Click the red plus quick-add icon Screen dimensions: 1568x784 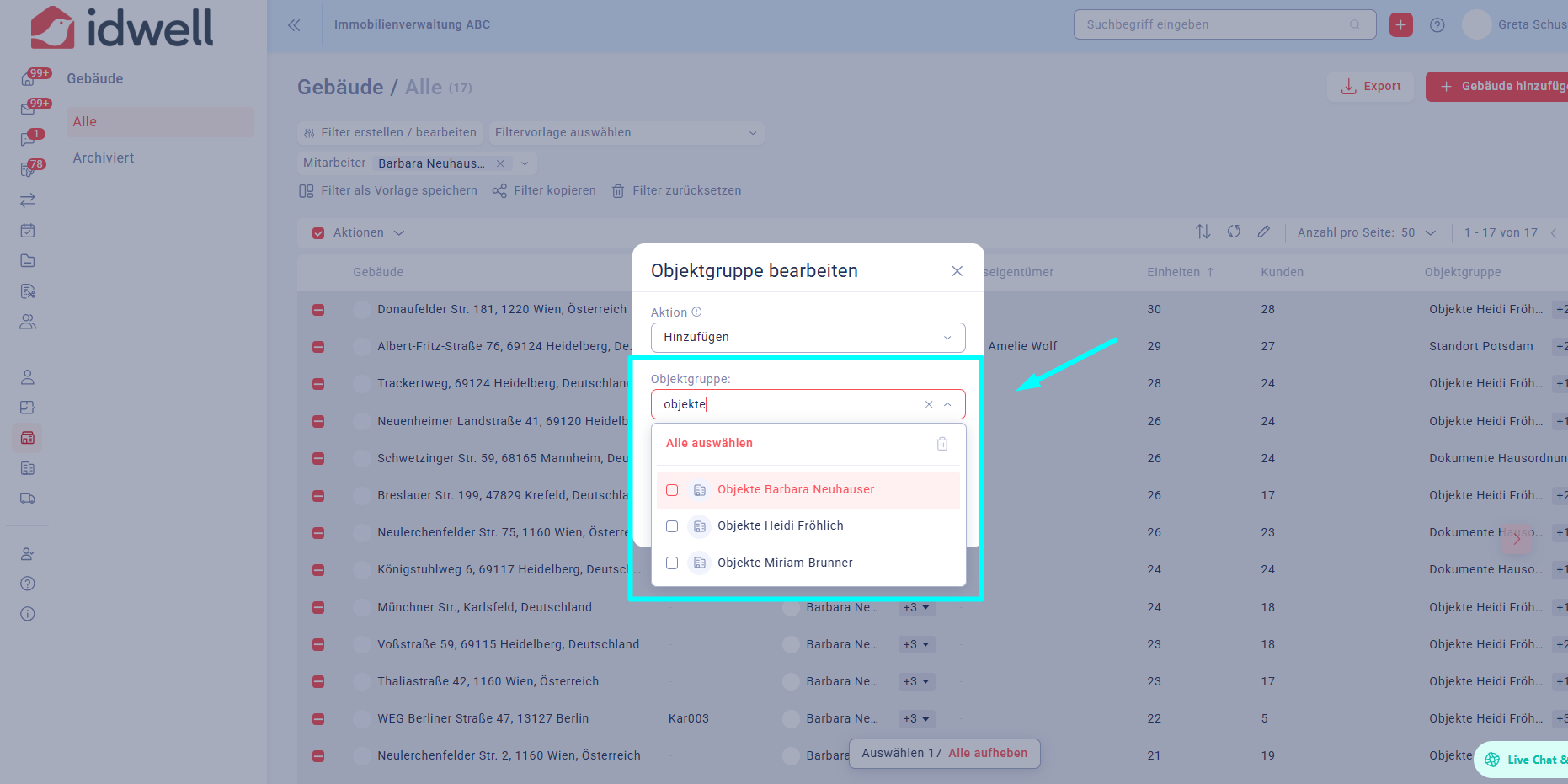point(1401,25)
